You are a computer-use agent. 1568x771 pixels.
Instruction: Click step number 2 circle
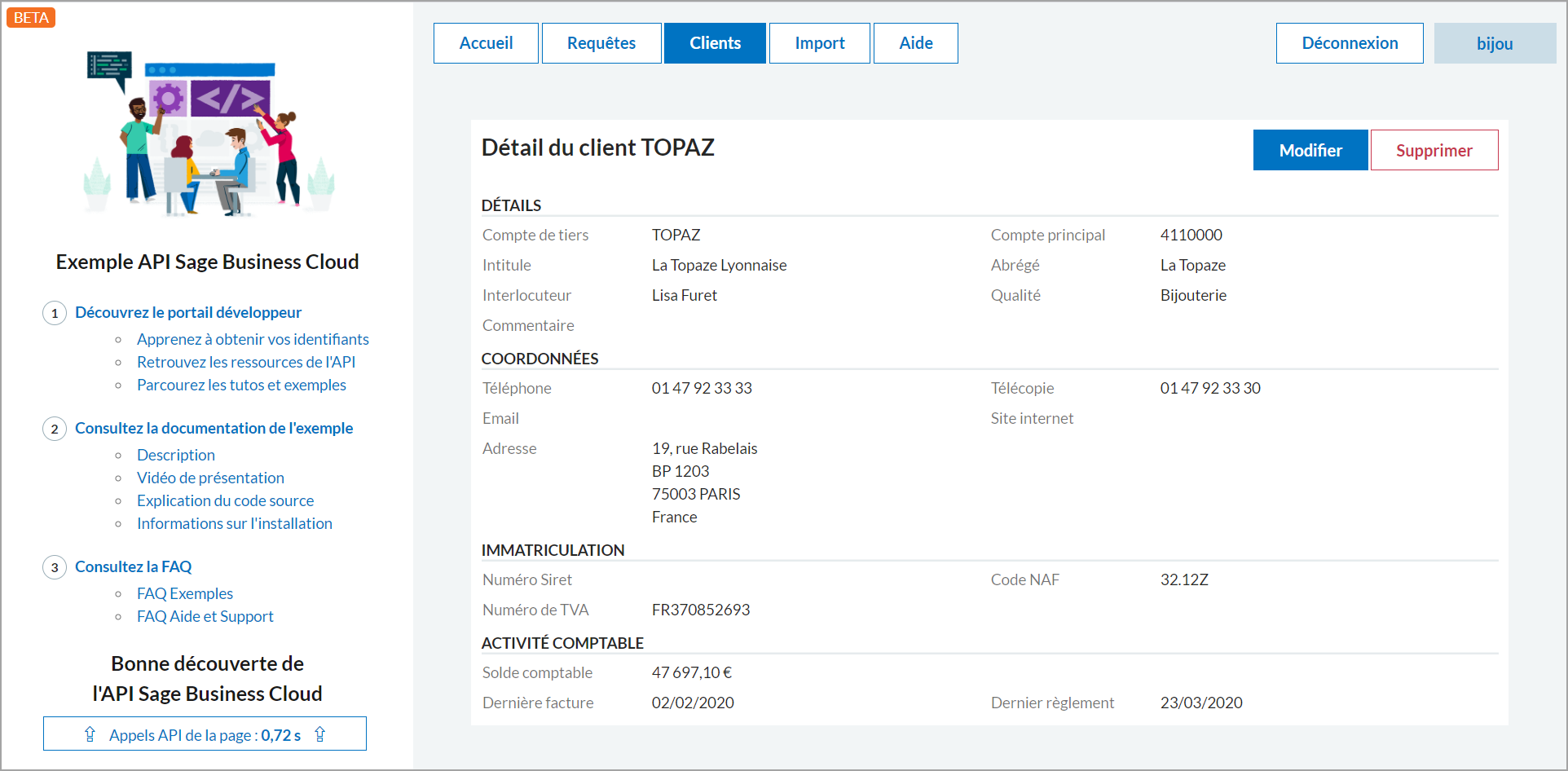[x=55, y=429]
